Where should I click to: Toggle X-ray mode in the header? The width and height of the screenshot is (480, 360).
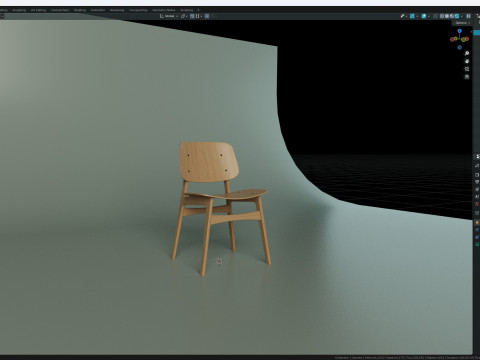click(x=435, y=16)
